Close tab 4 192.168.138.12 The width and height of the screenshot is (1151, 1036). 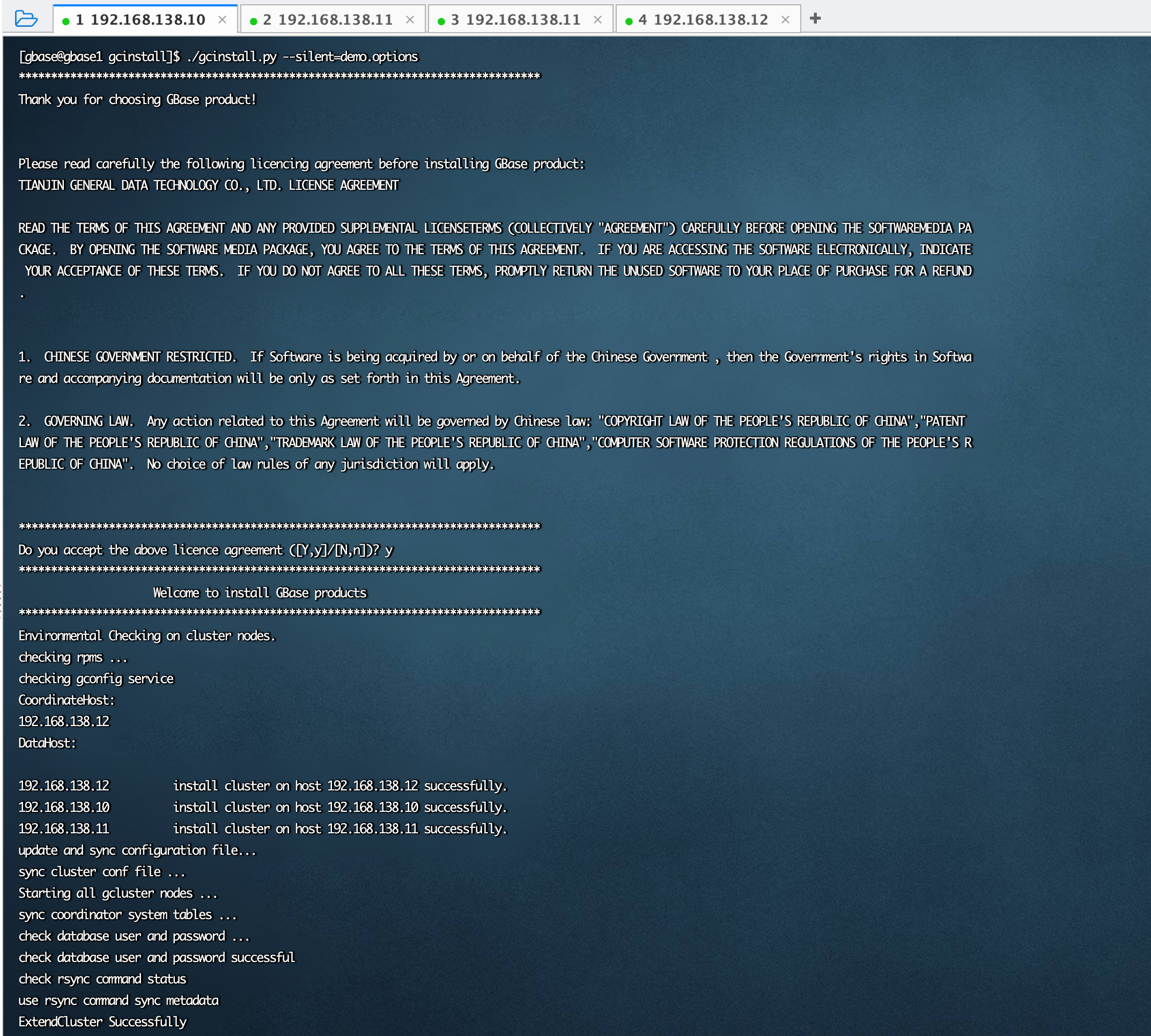pyautogui.click(x=786, y=19)
